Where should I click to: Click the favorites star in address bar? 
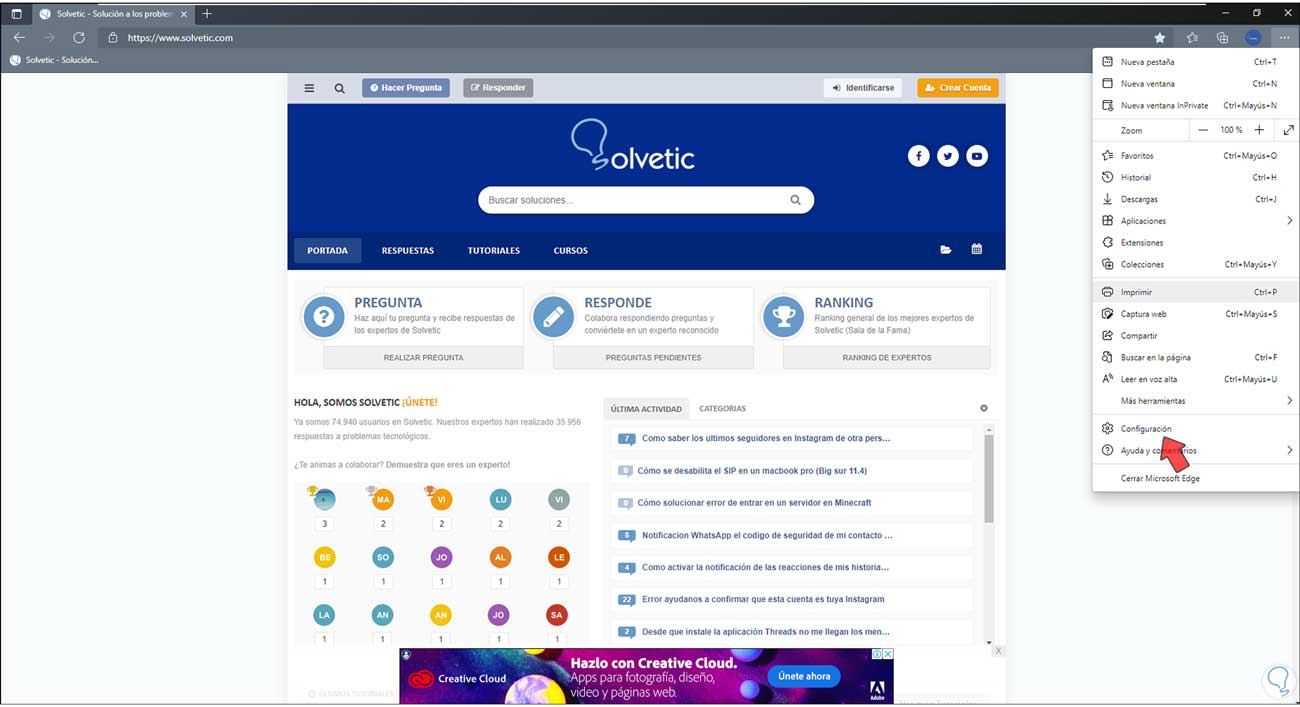coord(1160,38)
